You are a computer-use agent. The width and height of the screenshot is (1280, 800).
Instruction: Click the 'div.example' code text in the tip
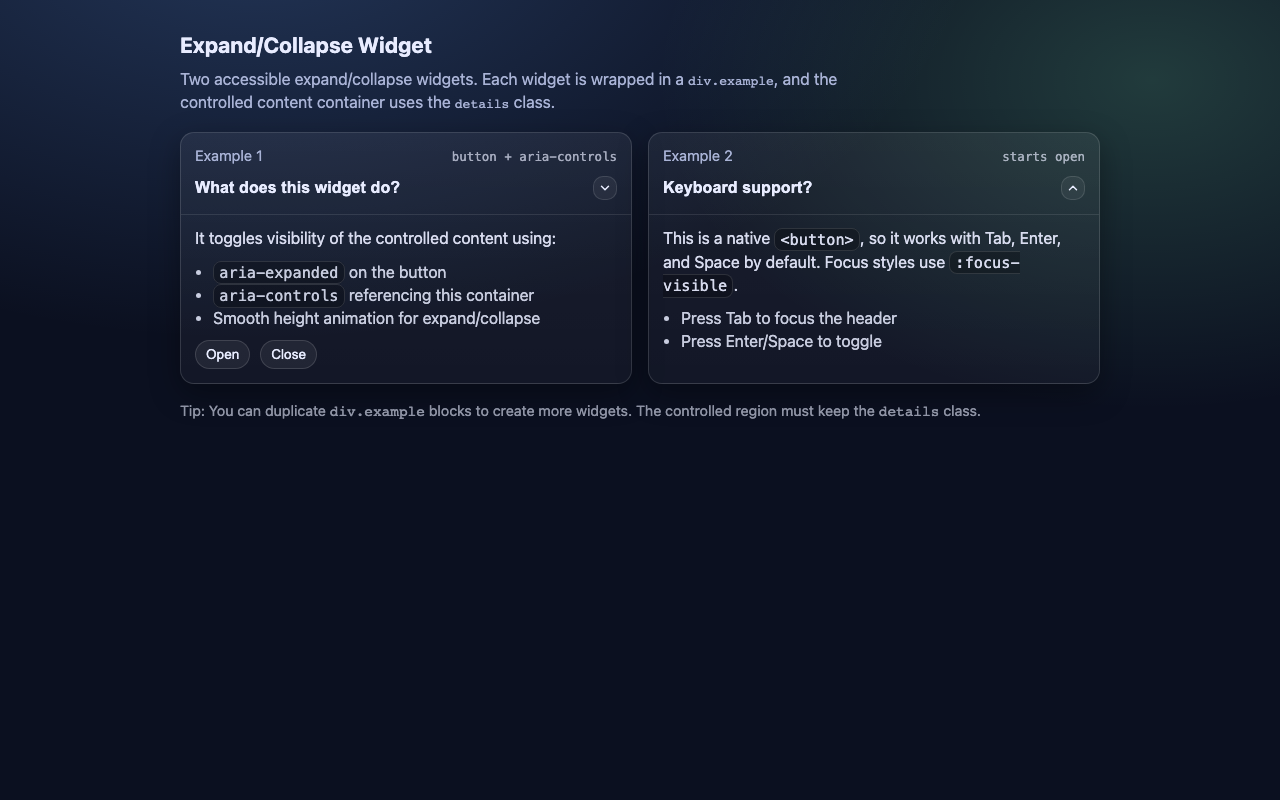(377, 411)
